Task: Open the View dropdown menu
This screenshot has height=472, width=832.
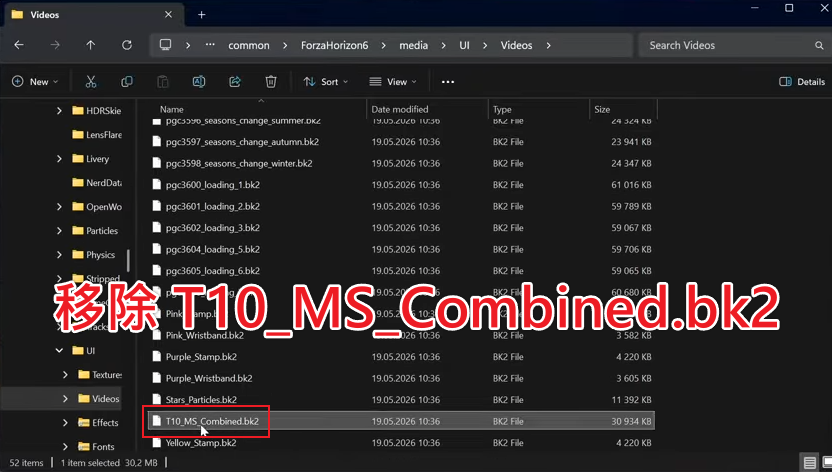Action: 393,82
